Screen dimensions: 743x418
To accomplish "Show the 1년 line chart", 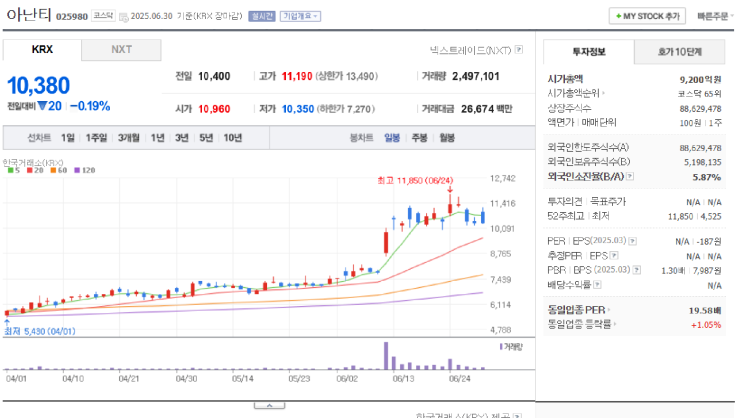I will click(x=157, y=138).
